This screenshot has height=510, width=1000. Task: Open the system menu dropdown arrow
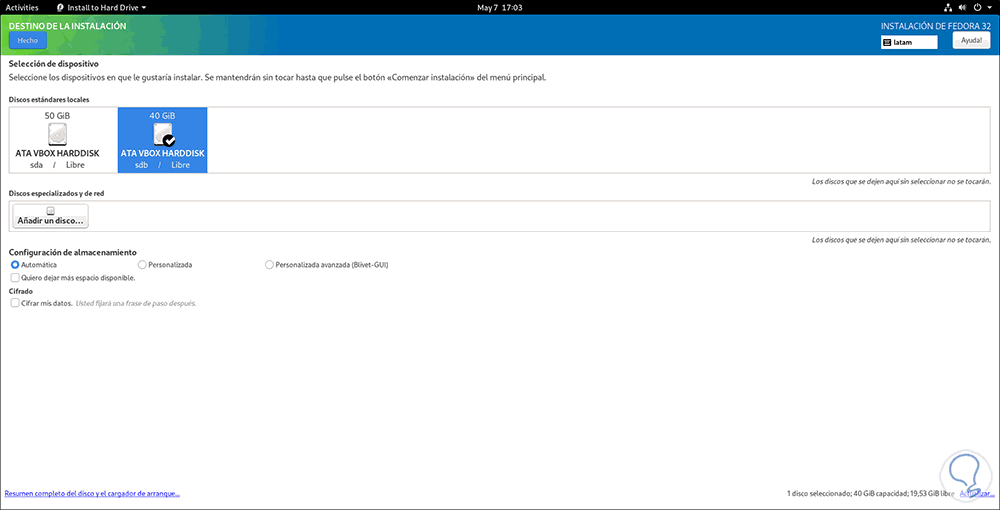989,8
